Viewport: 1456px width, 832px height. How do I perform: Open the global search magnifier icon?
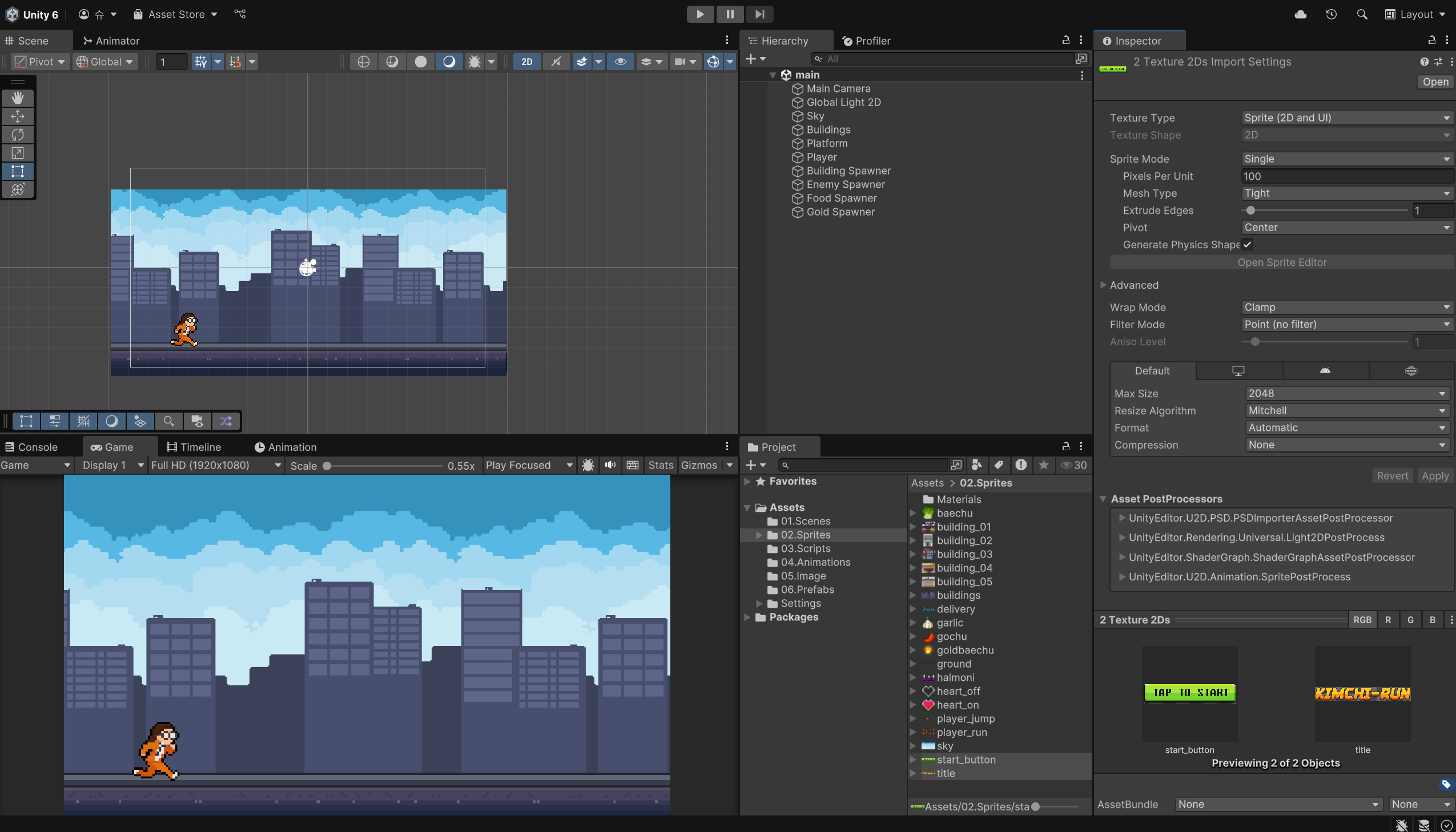(x=1362, y=14)
